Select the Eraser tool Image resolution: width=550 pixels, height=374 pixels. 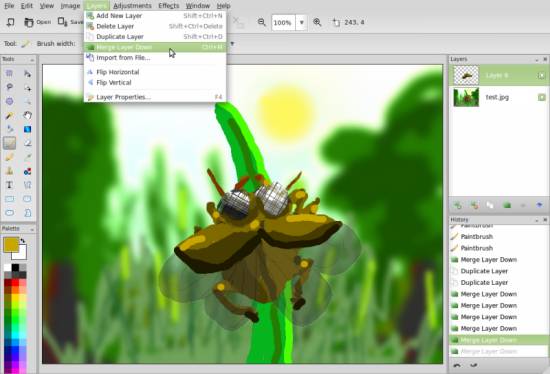(27, 143)
